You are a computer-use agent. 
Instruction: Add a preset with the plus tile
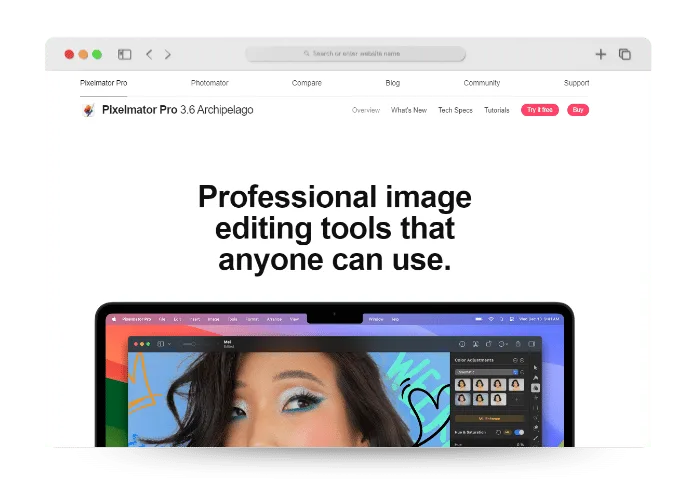pyautogui.click(x=517, y=400)
